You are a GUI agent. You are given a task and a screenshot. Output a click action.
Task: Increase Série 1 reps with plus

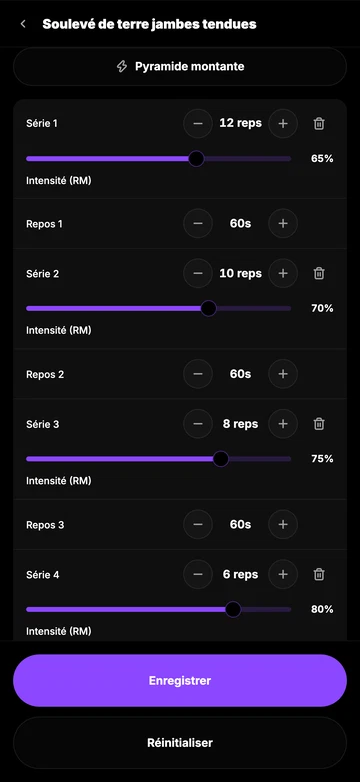(283, 123)
